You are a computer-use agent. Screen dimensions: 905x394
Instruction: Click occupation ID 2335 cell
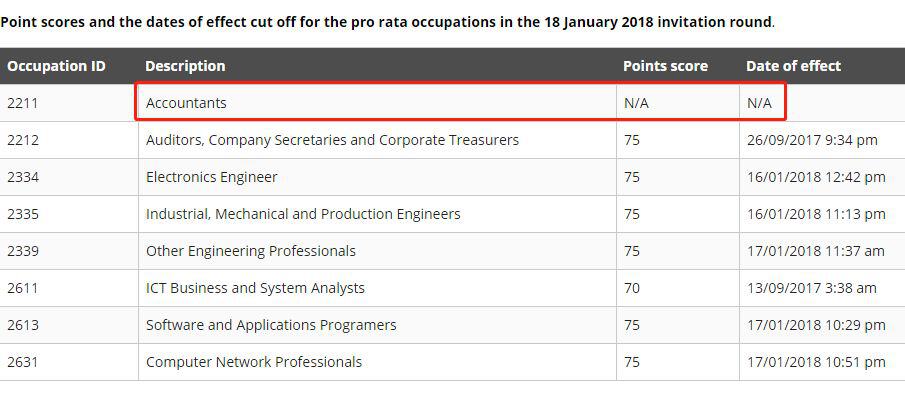tap(23, 214)
